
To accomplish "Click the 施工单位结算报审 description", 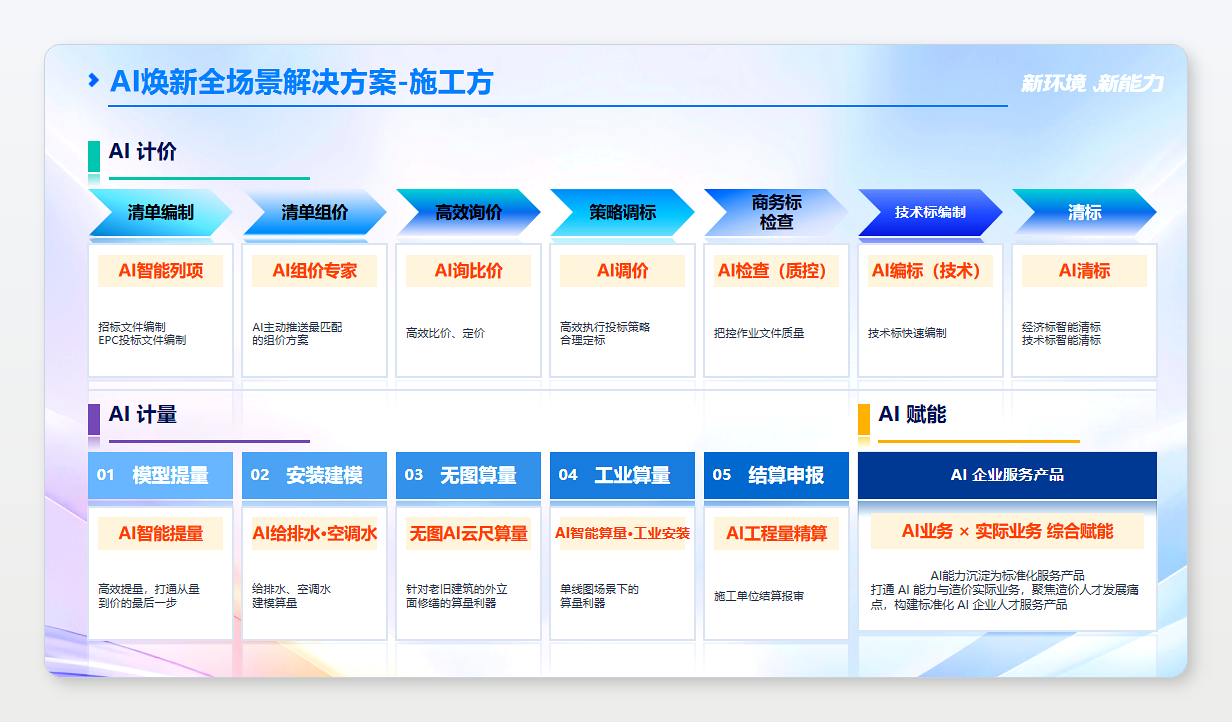I will [759, 596].
